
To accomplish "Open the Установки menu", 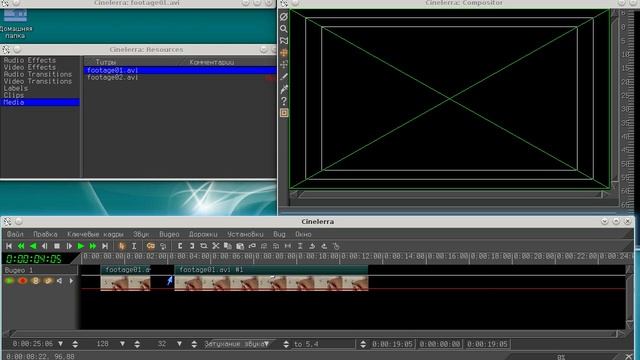I will click(245, 234).
